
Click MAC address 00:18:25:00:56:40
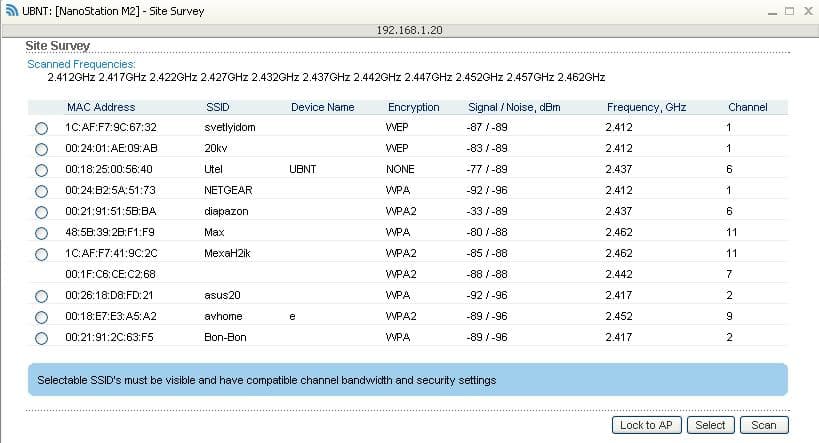[109, 169]
